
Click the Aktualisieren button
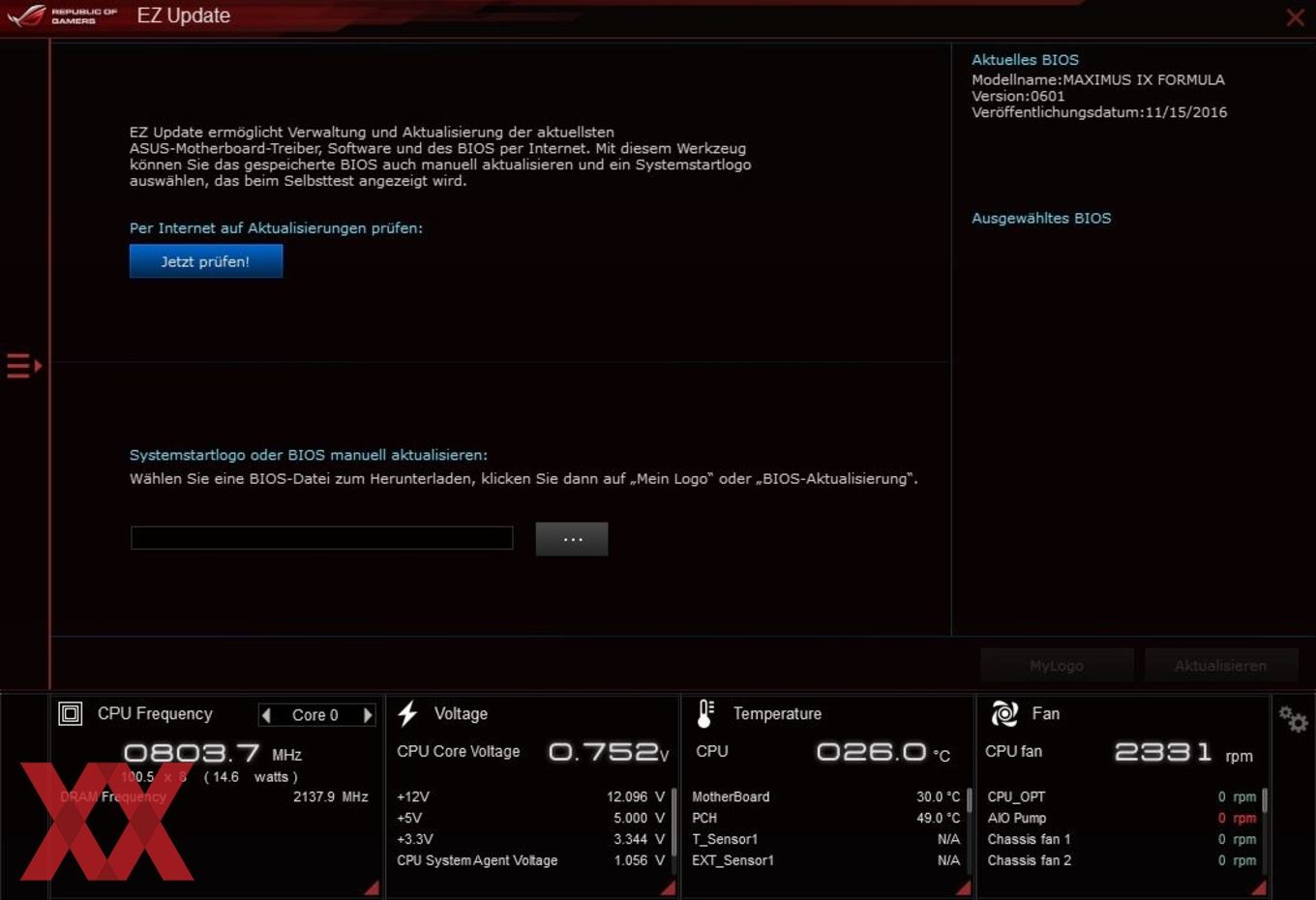pyautogui.click(x=1220, y=666)
